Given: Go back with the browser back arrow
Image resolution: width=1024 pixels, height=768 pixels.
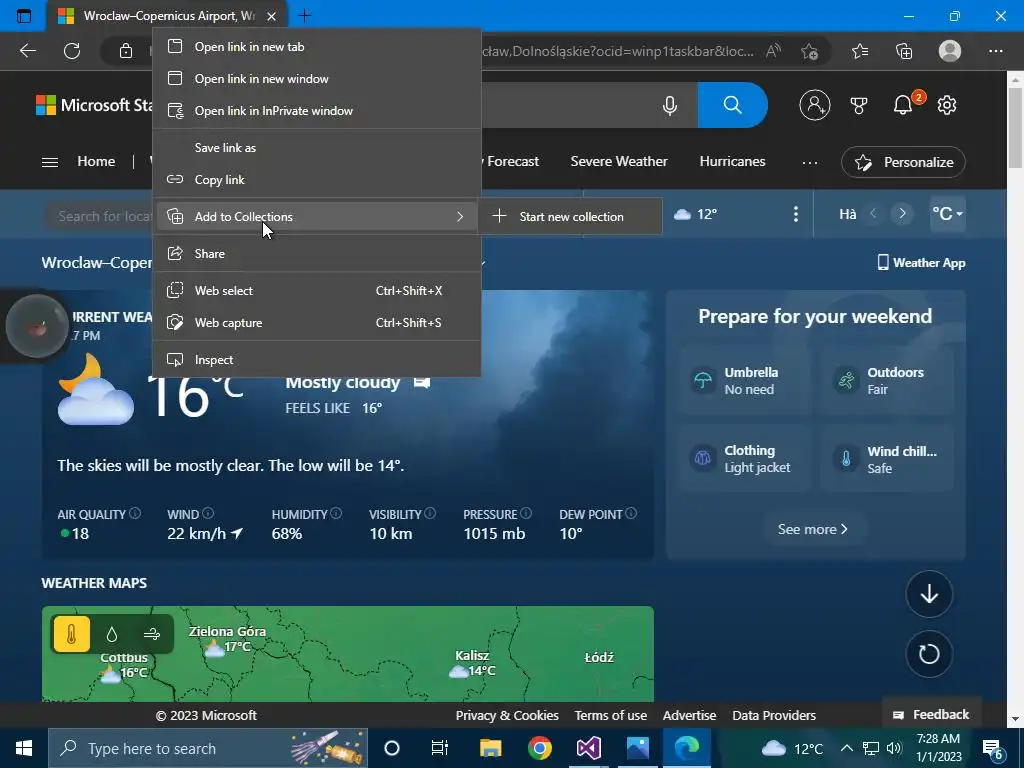Looking at the screenshot, I should point(27,51).
